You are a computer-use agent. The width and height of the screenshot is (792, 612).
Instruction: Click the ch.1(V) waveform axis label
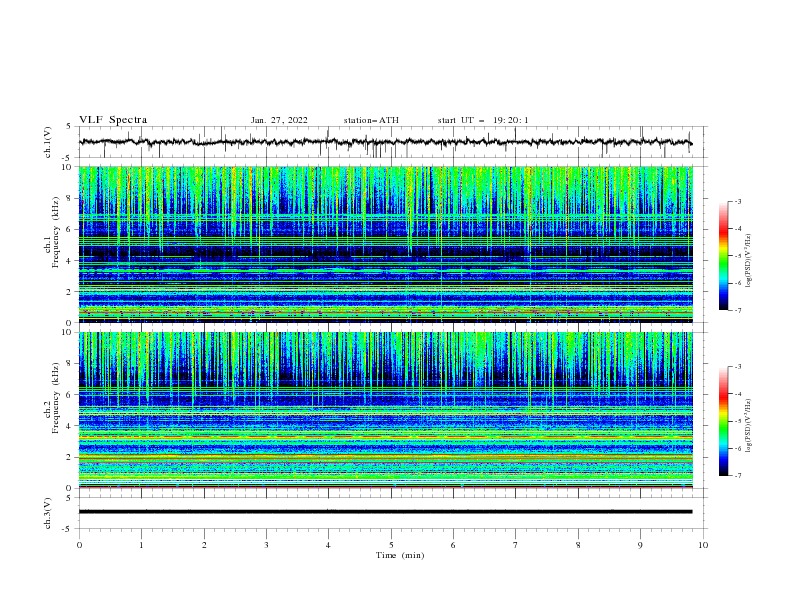point(48,142)
